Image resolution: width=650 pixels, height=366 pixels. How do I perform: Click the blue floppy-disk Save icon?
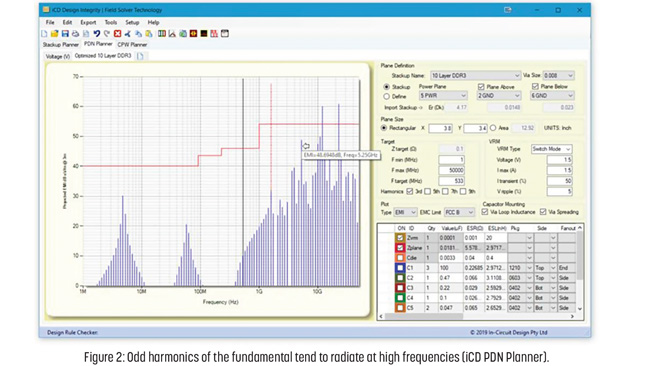tap(65, 34)
